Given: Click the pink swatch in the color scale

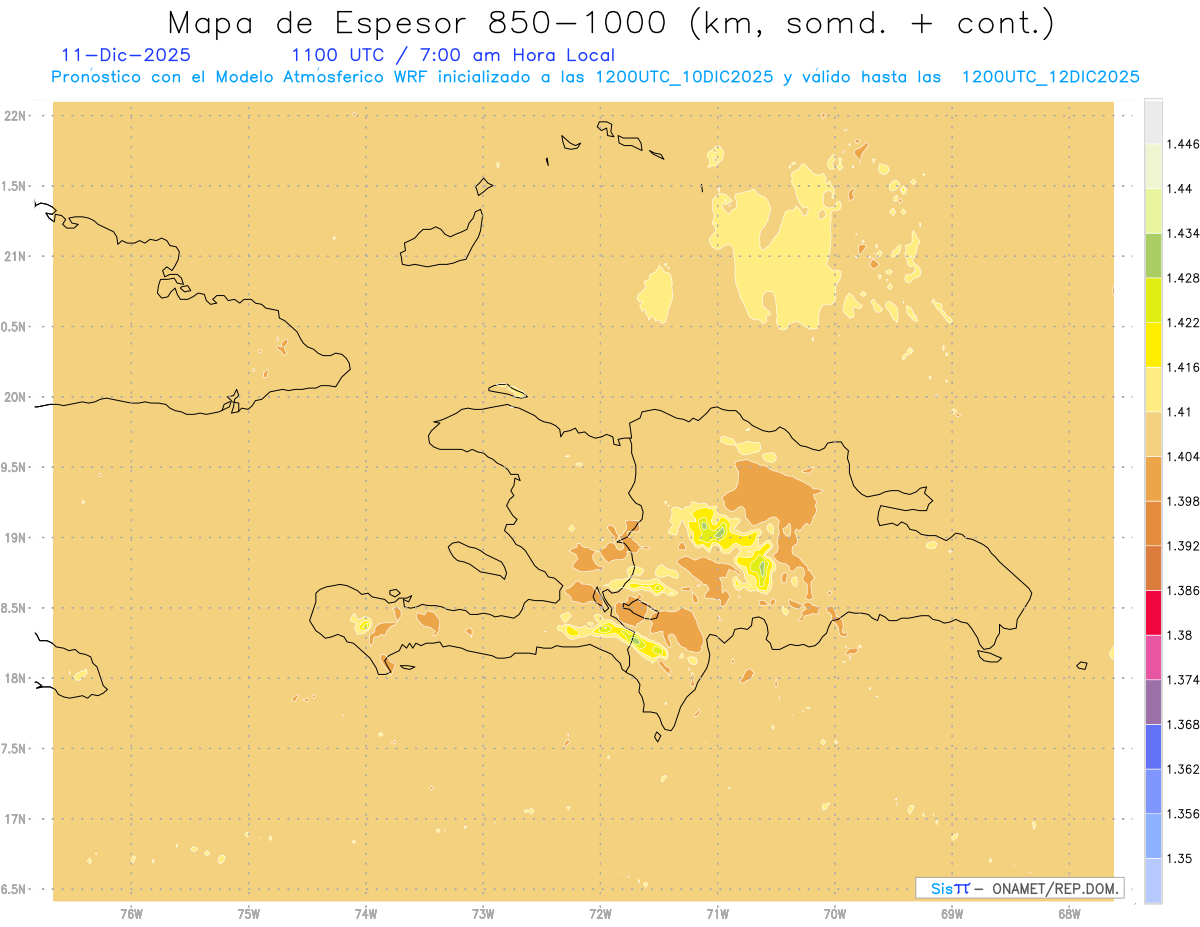Looking at the screenshot, I should pos(1153,656).
